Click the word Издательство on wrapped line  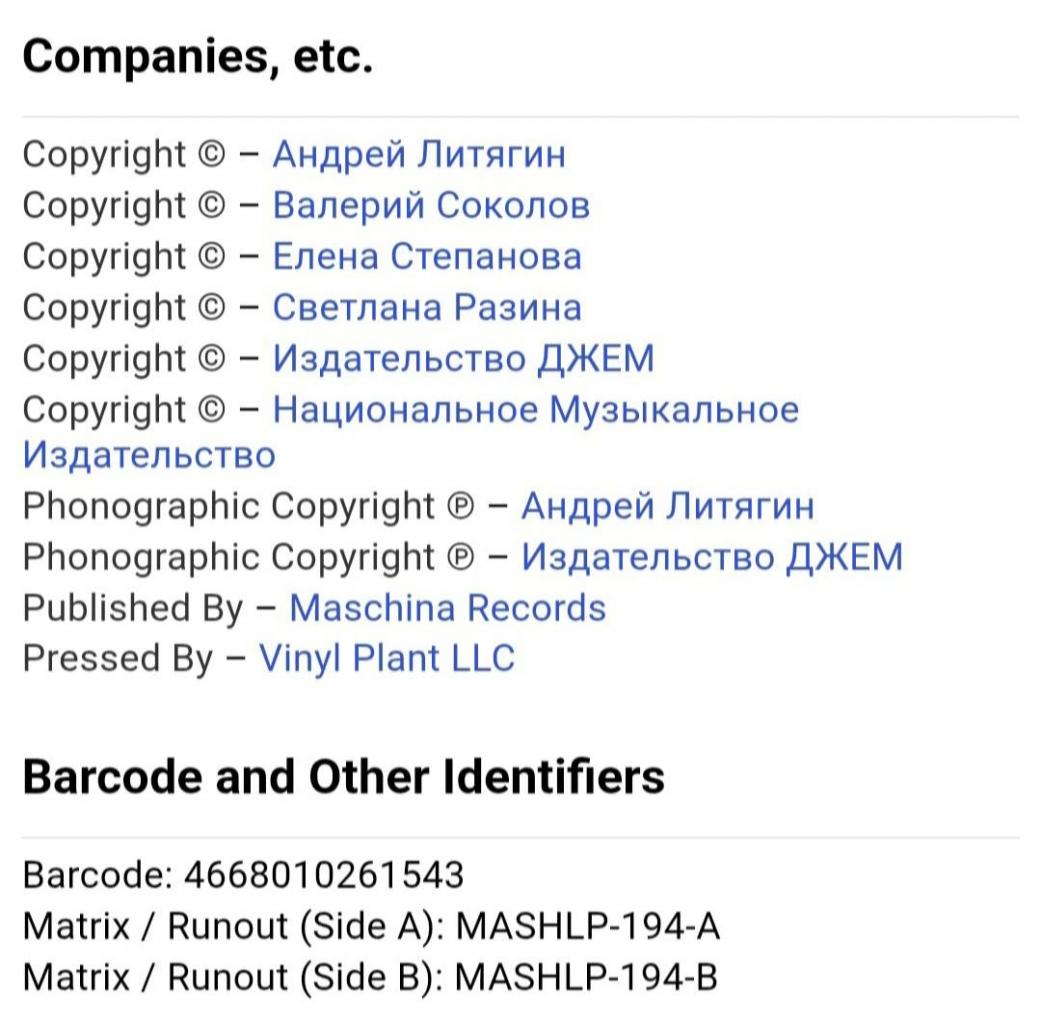coord(149,456)
